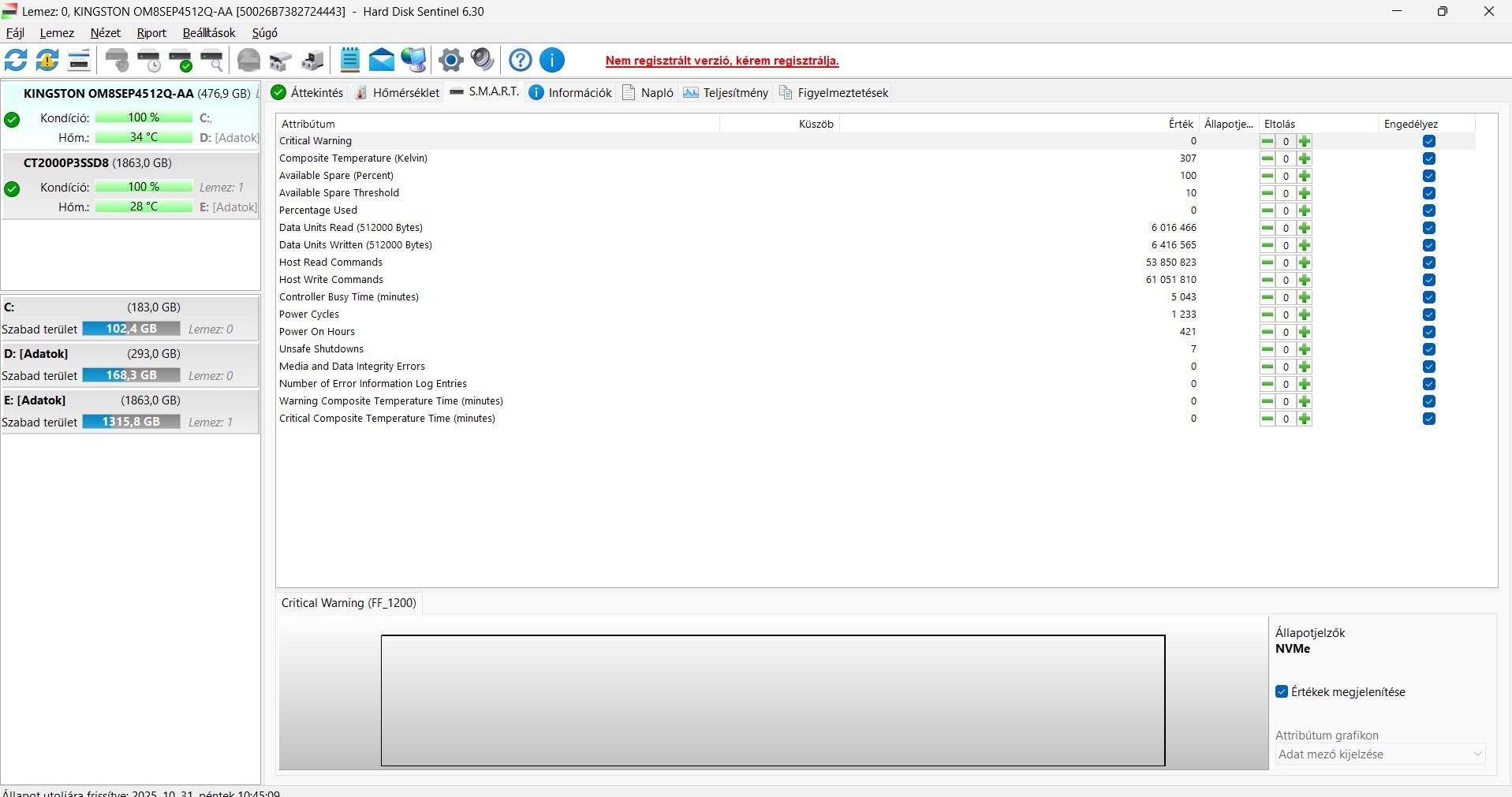This screenshot has width=1512, height=797.
Task: Click plus offset button for Composite Temperature
Action: point(1305,158)
